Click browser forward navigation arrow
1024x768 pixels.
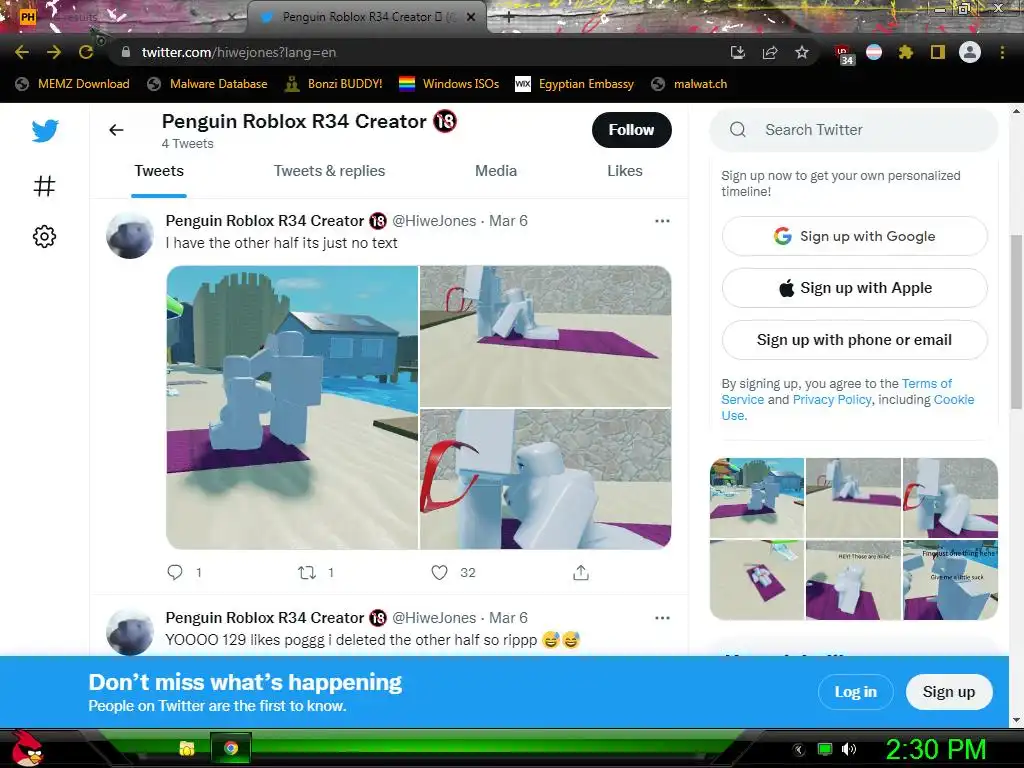tap(54, 52)
